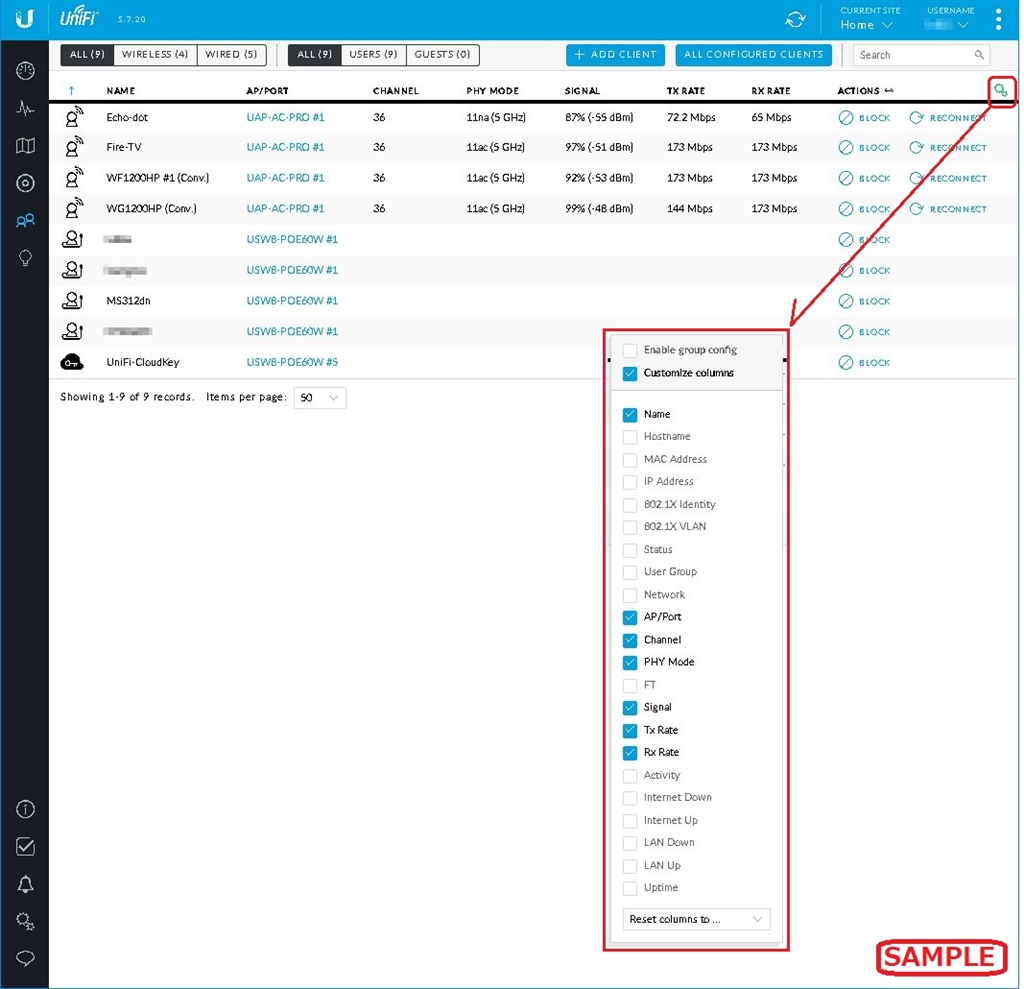Open the Current Site Home dropdown
The image size is (1024, 989).
click(867, 25)
